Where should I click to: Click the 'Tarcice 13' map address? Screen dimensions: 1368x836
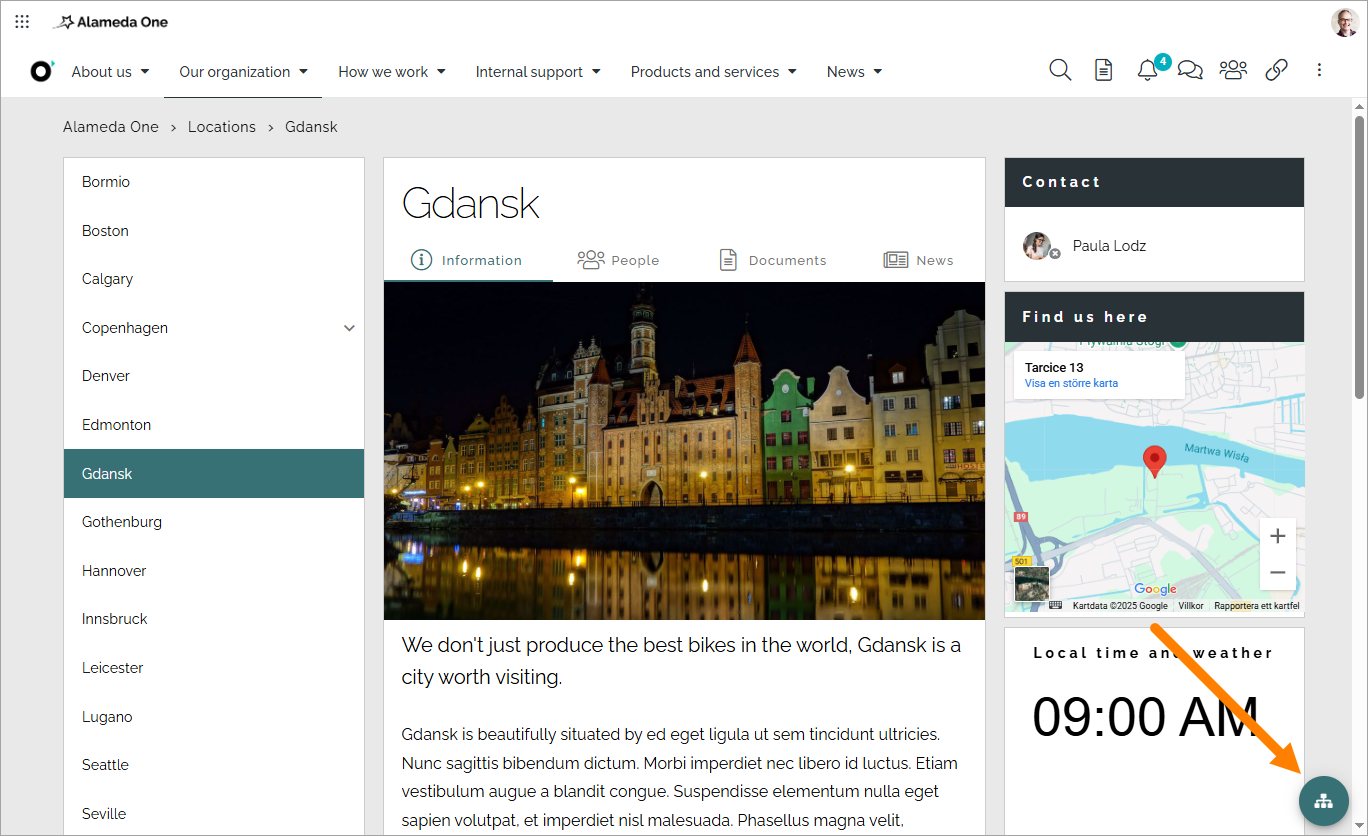pos(1054,368)
